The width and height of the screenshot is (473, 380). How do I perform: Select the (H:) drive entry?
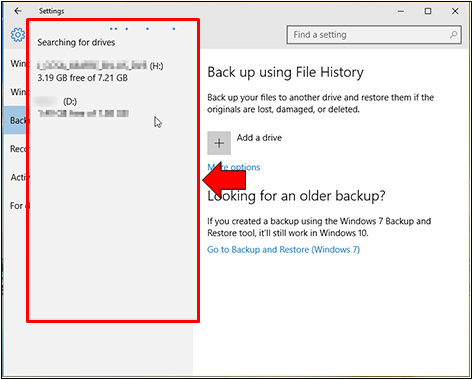click(100, 72)
